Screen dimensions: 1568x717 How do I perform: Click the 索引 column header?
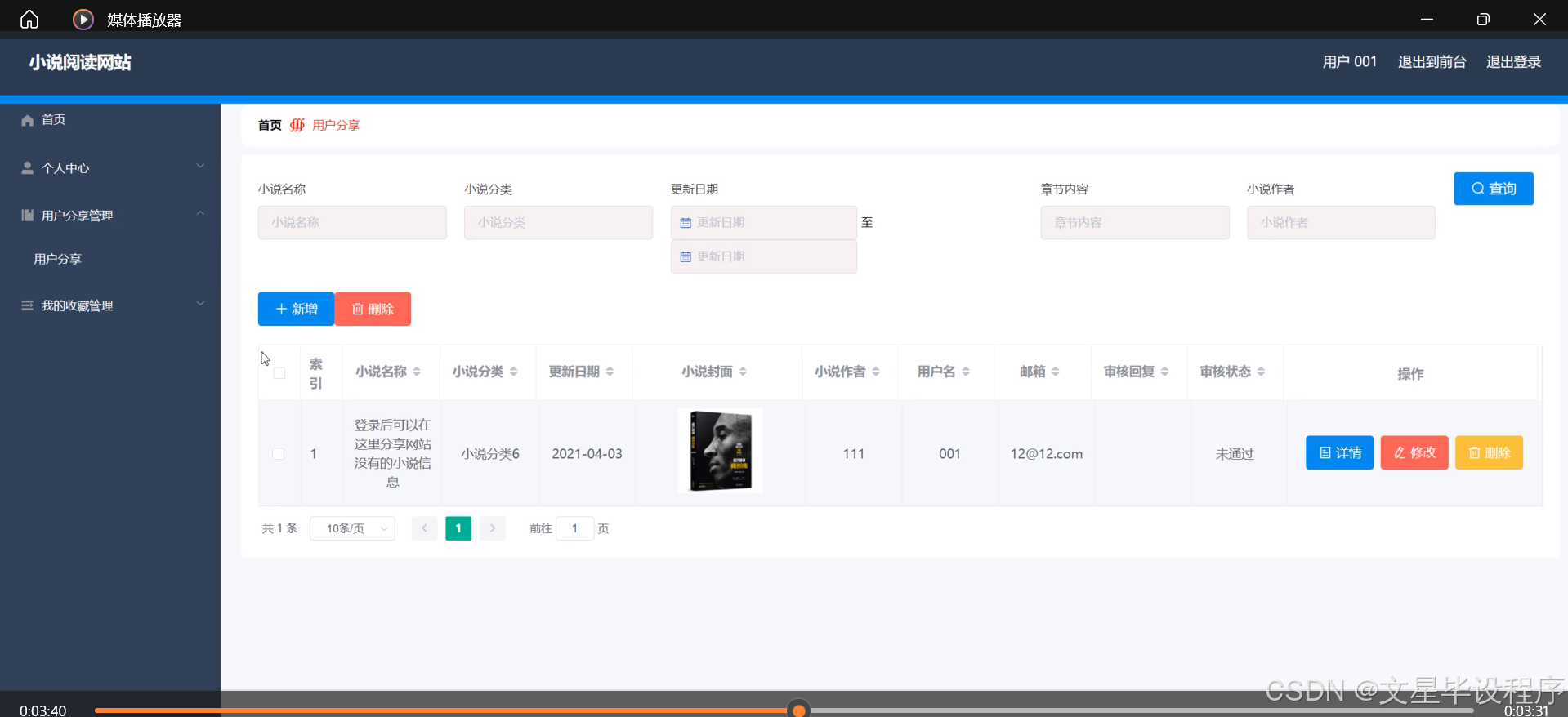point(316,373)
